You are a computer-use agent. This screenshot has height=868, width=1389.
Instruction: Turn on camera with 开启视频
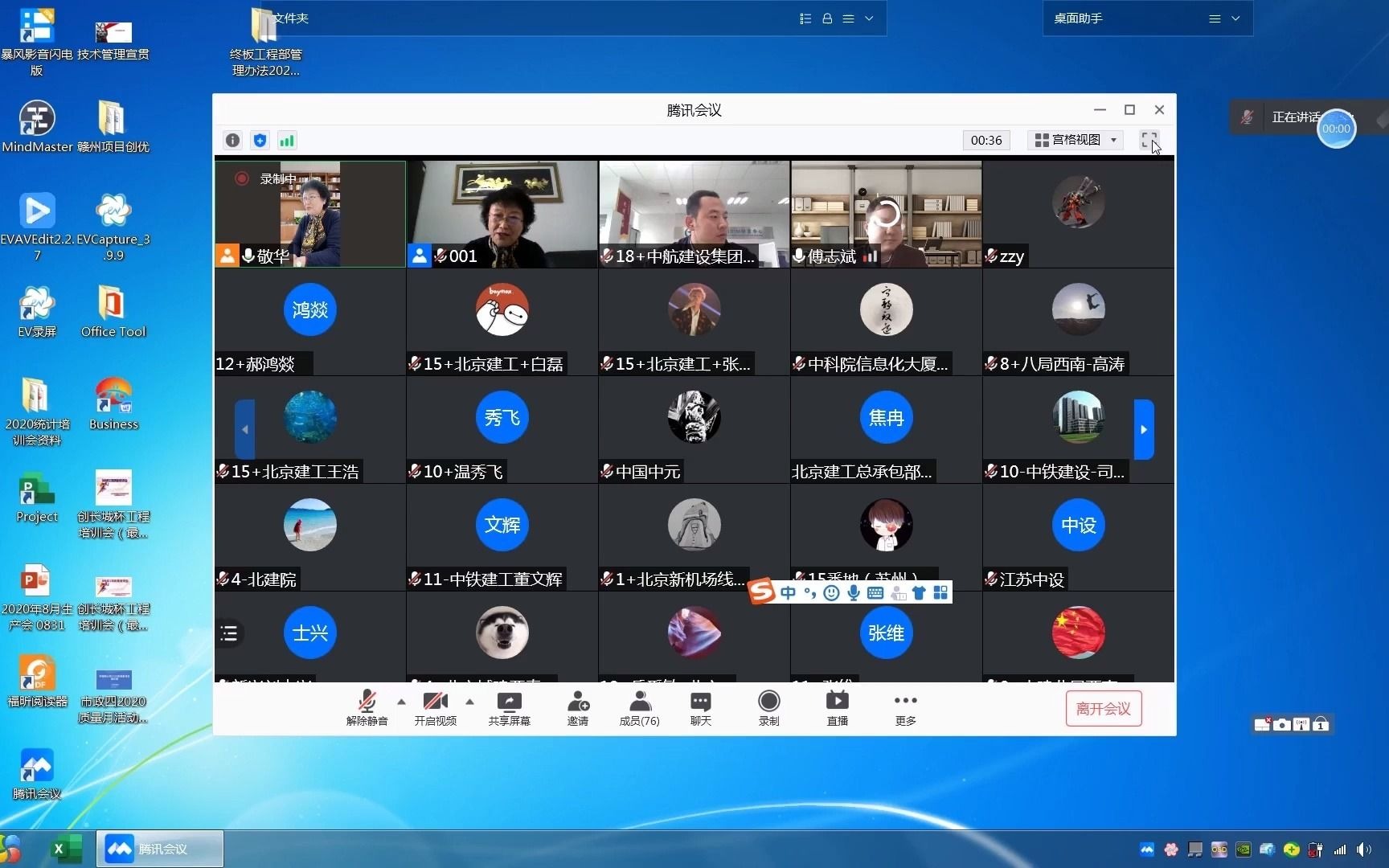tap(436, 708)
